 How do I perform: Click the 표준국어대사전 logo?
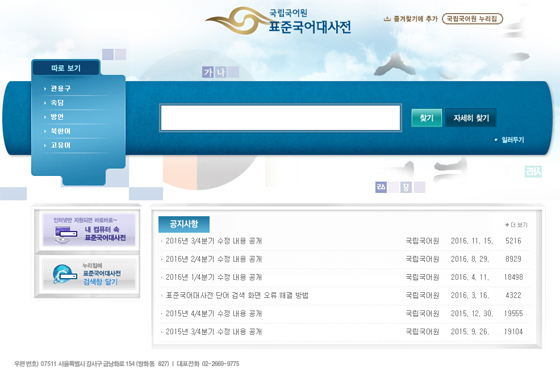point(279,21)
